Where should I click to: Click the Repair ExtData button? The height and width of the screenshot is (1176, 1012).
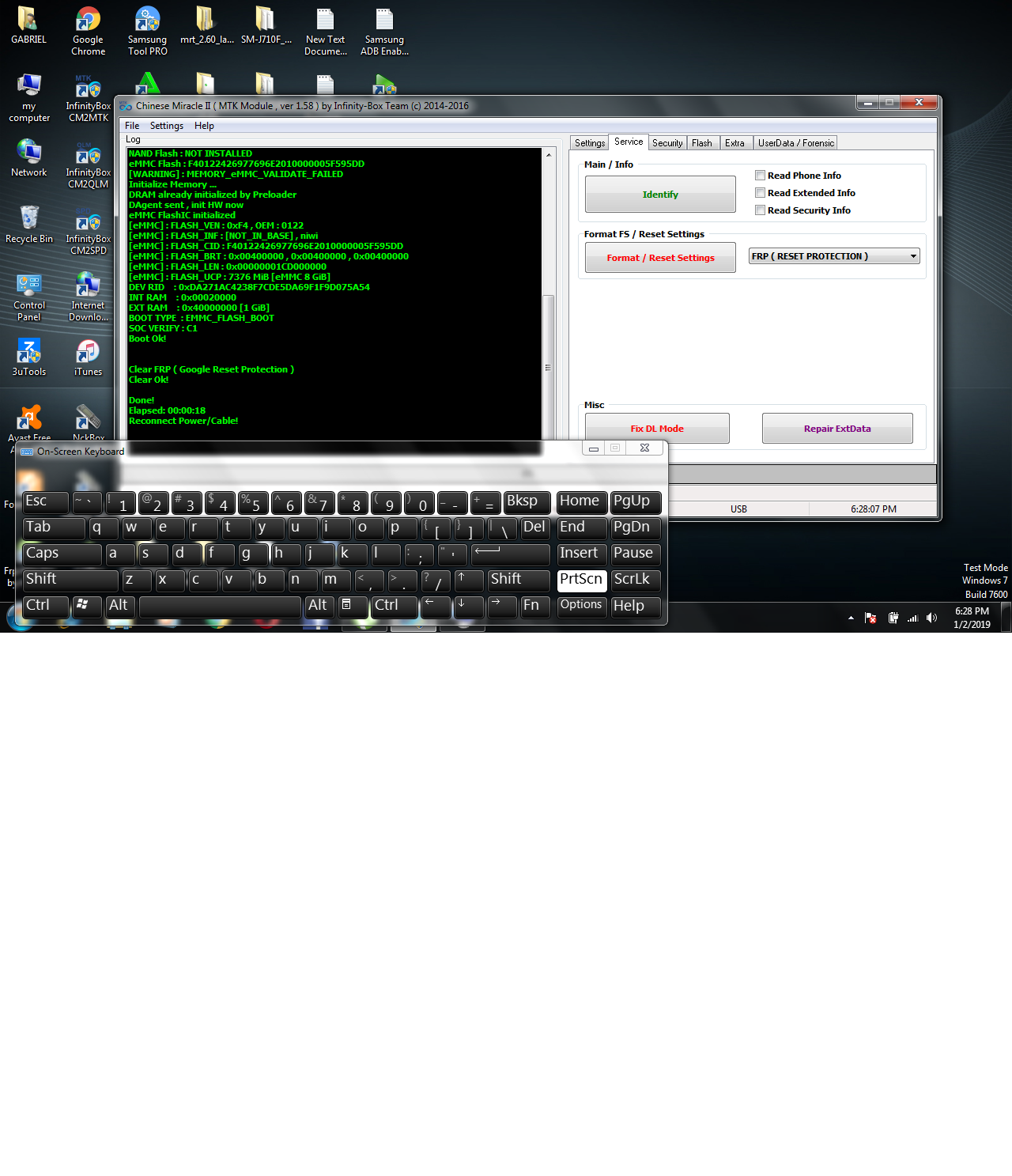(x=837, y=429)
